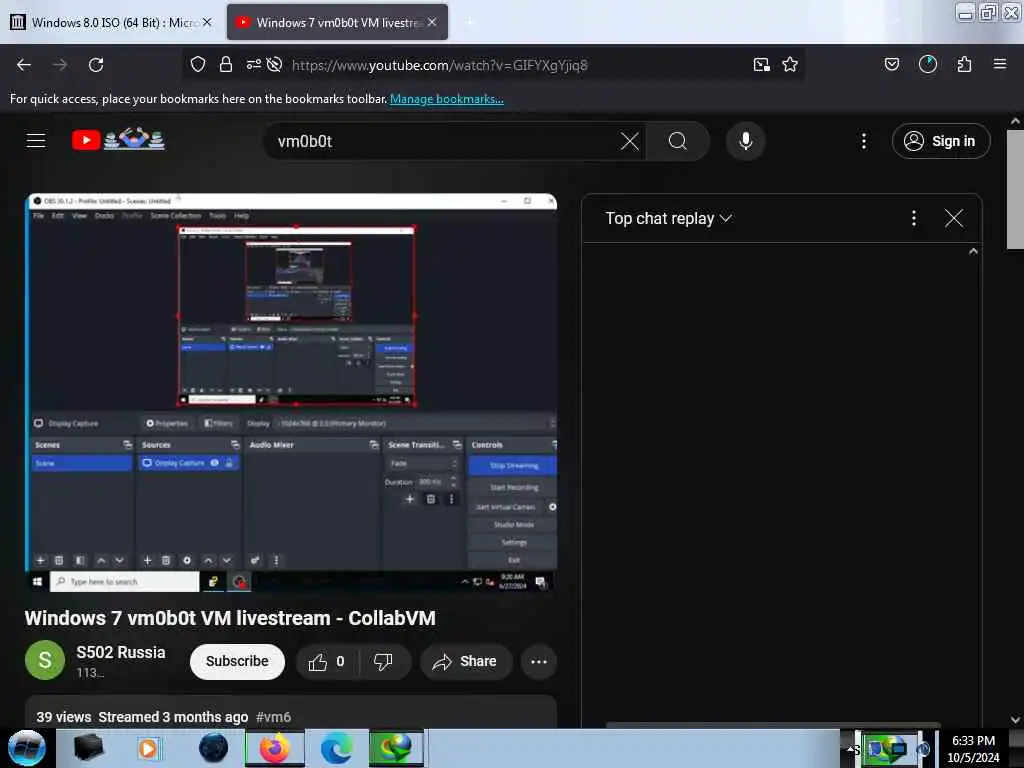The height and width of the screenshot is (768, 1024).
Task: Open Windows Media Player from taskbar
Action: pyautogui.click(x=148, y=748)
